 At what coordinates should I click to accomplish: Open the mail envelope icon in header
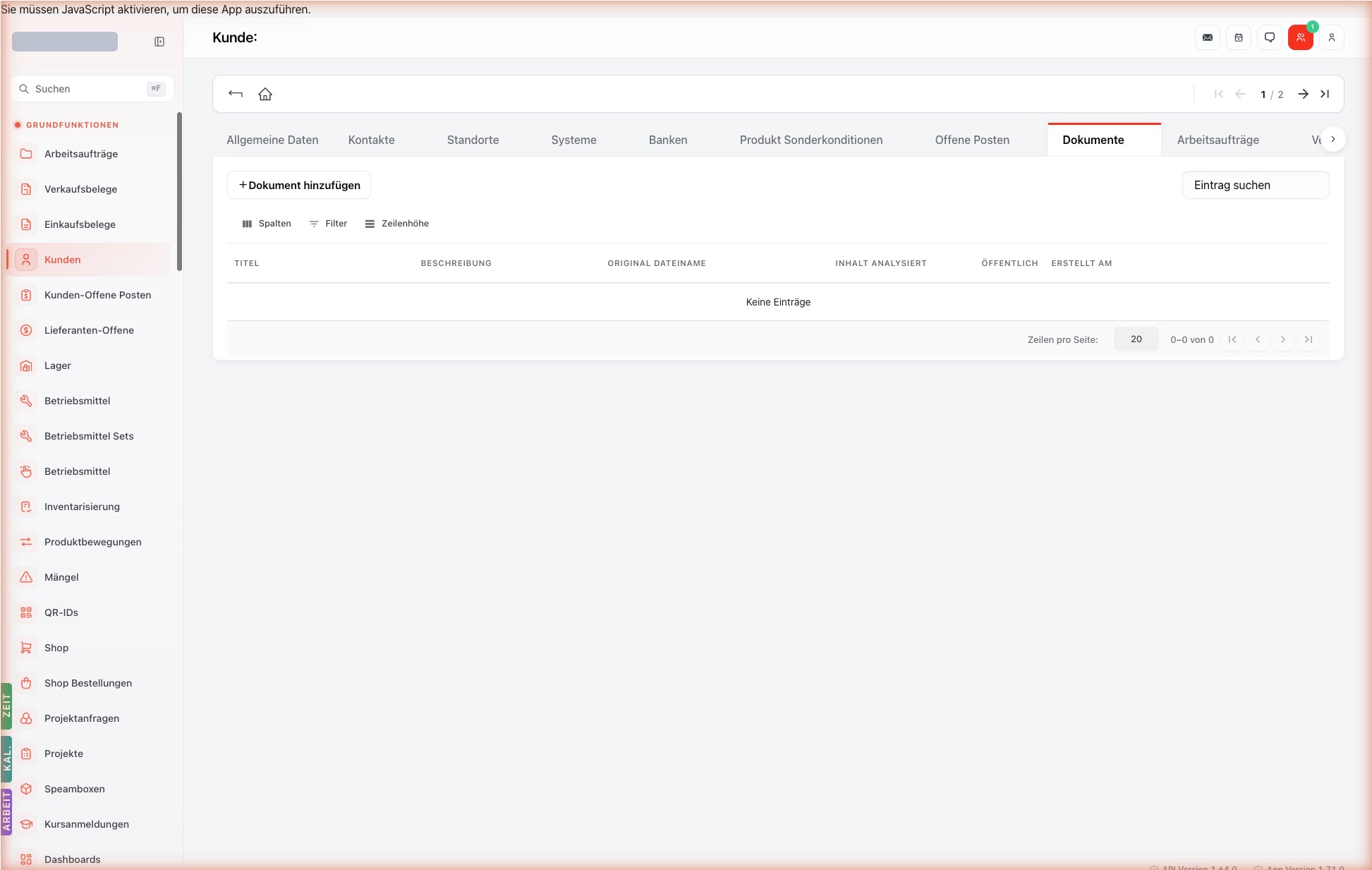pos(1208,37)
